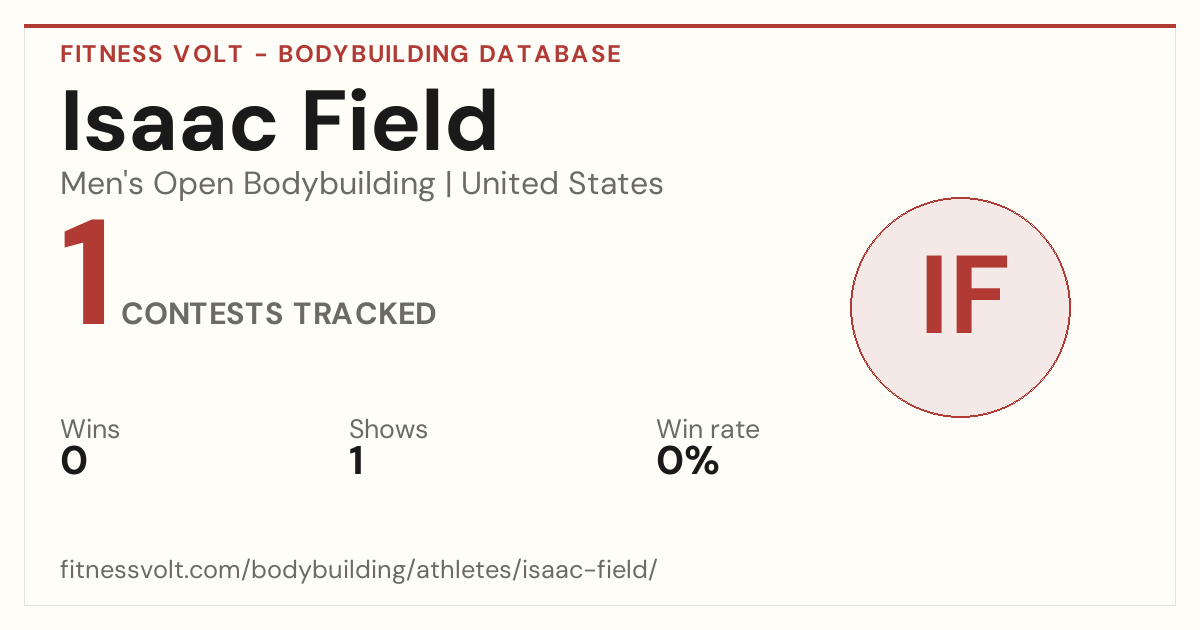Viewport: 1200px width, 630px height.
Task: Click the Shows value of 1
Action: (x=357, y=461)
